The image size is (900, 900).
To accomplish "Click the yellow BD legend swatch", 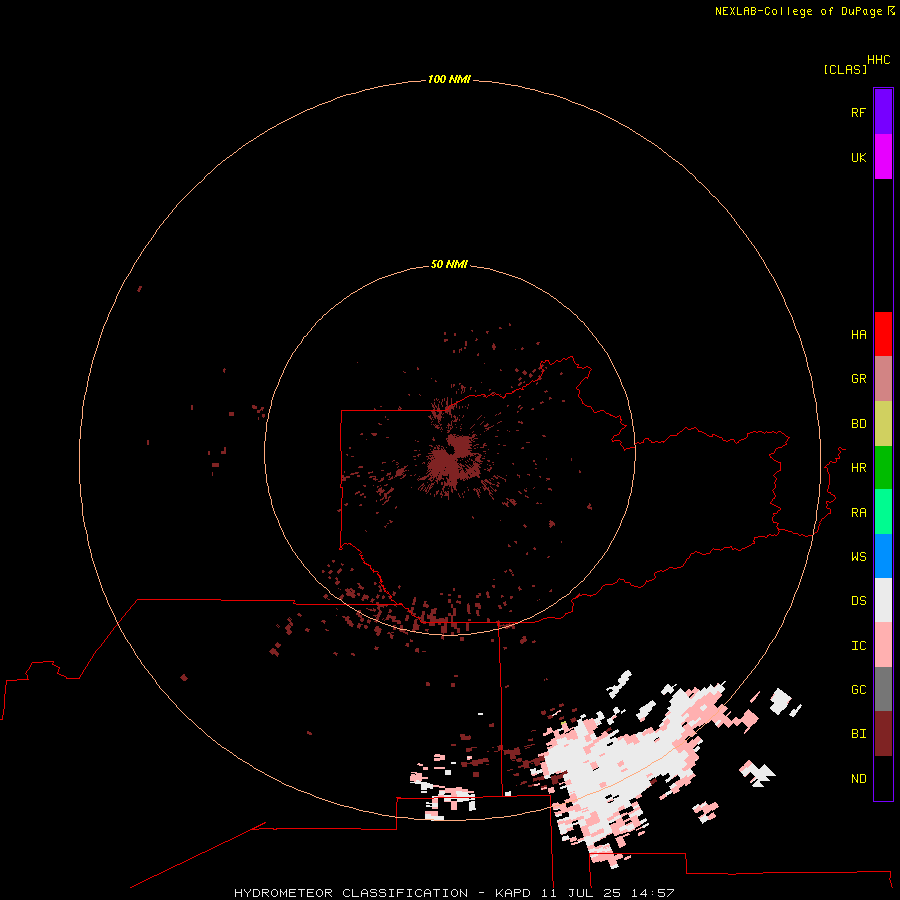I will point(883,424).
